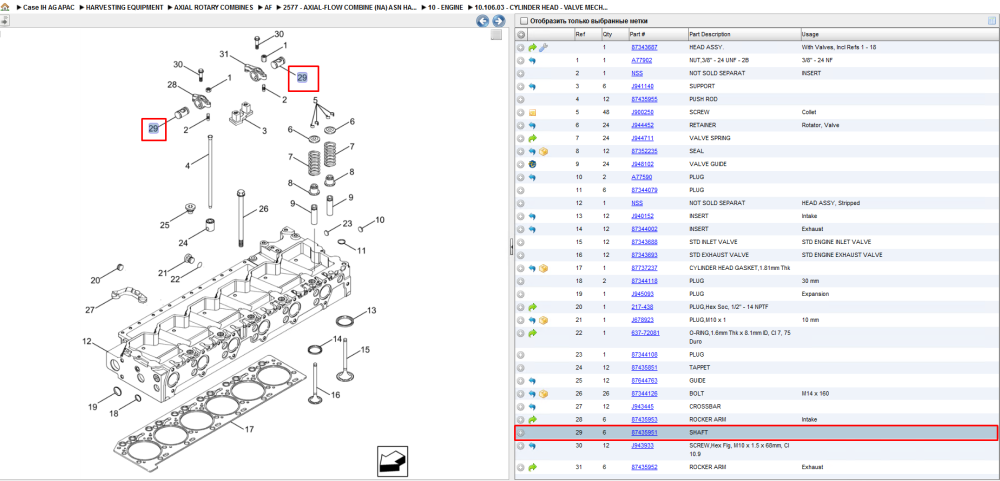This screenshot has width=1000, height=481.
Task: Click the rotate view icon below diagram
Action: 393,459
